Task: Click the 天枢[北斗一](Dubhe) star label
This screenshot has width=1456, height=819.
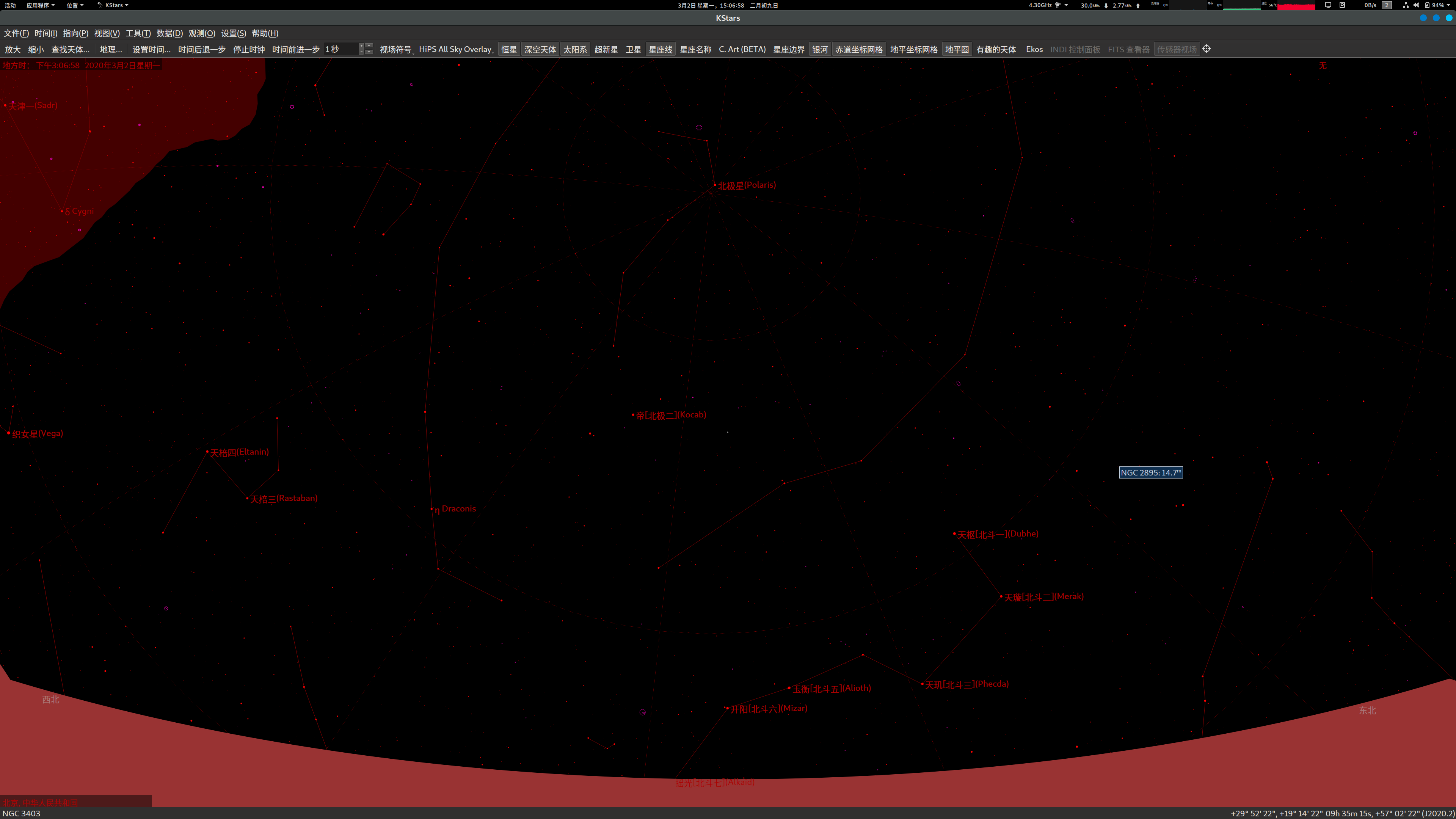Action: pos(998,534)
